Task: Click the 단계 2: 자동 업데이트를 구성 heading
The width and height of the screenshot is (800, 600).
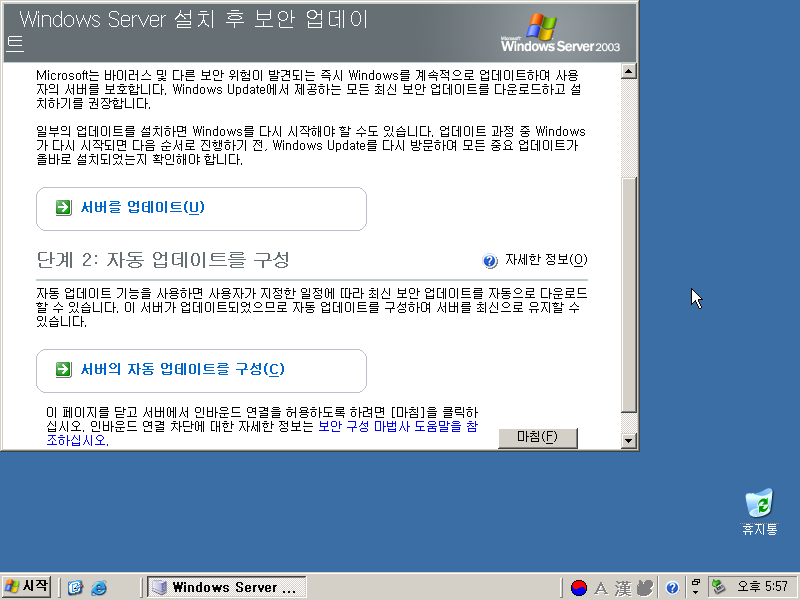Action: tap(163, 260)
